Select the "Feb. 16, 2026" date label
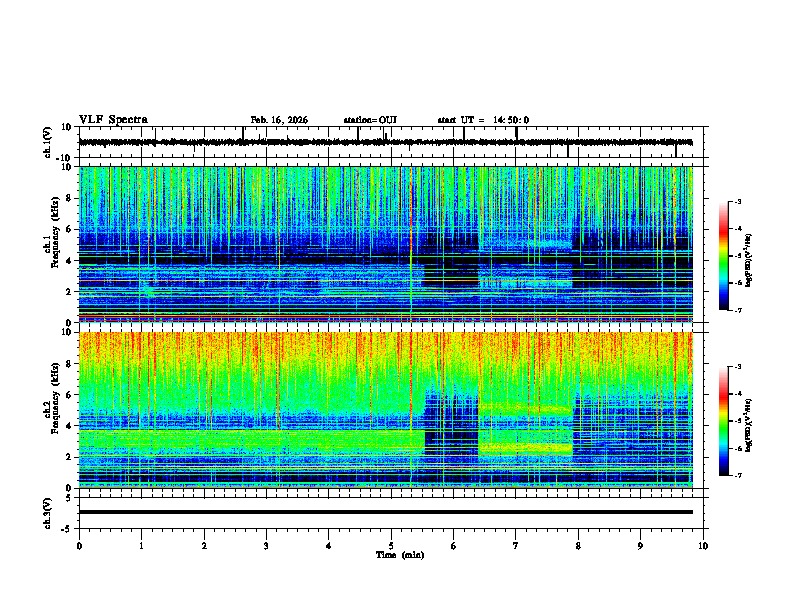This screenshot has height=612, width=792. pyautogui.click(x=279, y=120)
